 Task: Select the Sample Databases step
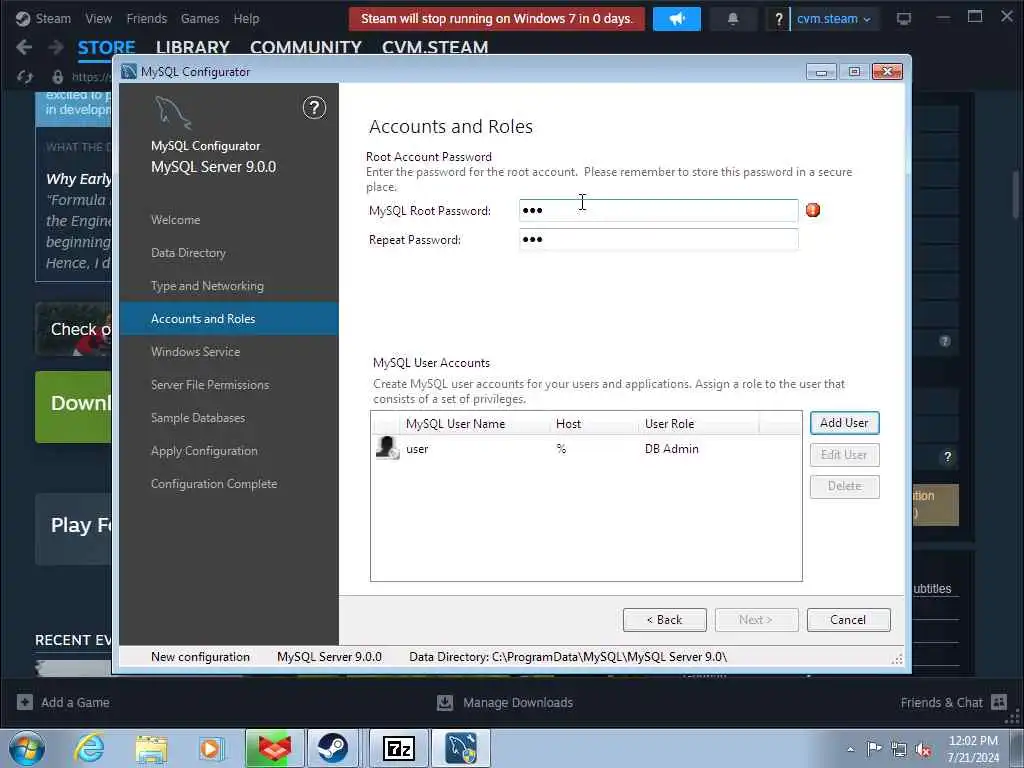[x=198, y=417]
